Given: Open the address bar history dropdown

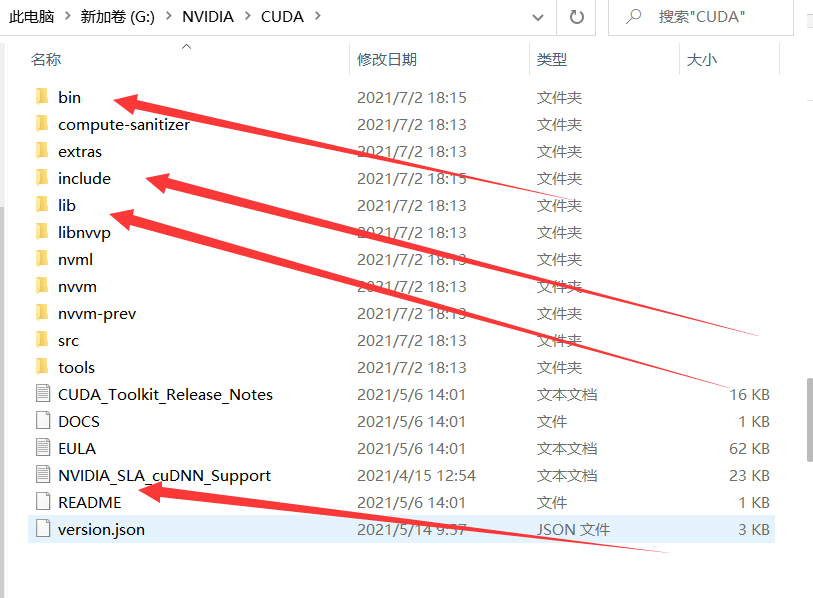Looking at the screenshot, I should coord(538,18).
